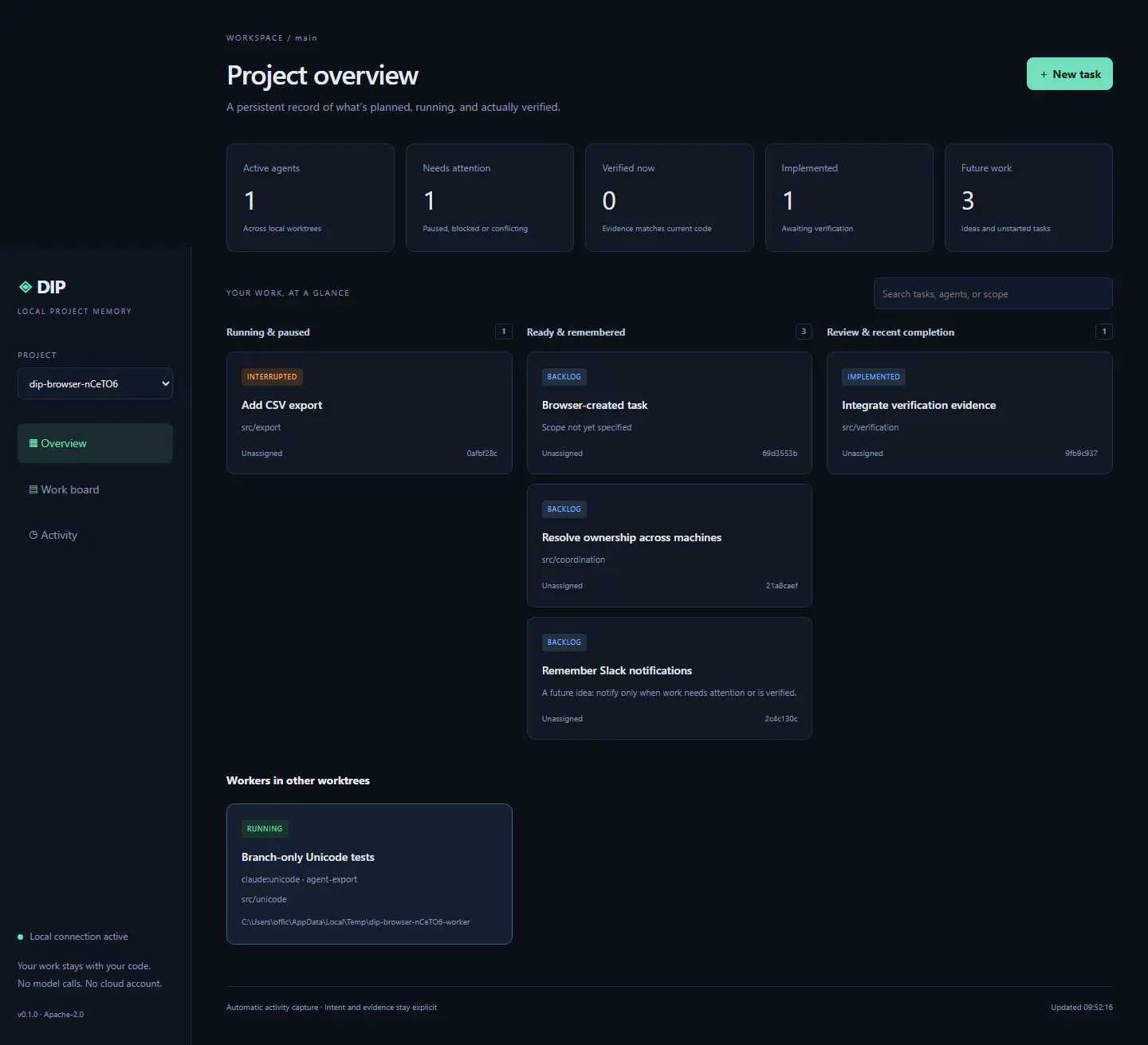Click the Running & paused count badge
Viewport: 1148px width, 1045px height.
(x=504, y=332)
